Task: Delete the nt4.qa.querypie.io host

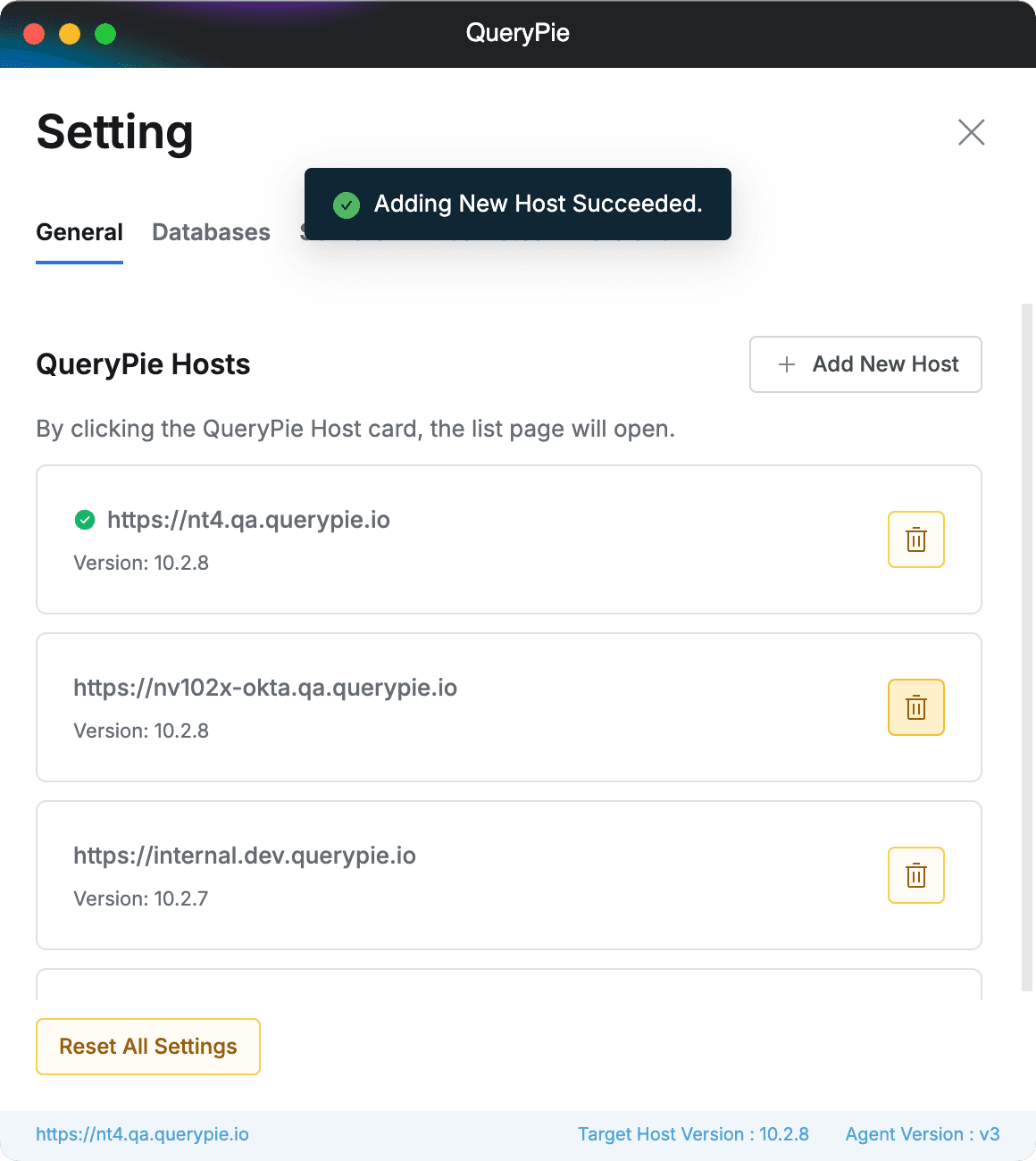Action: [x=915, y=539]
